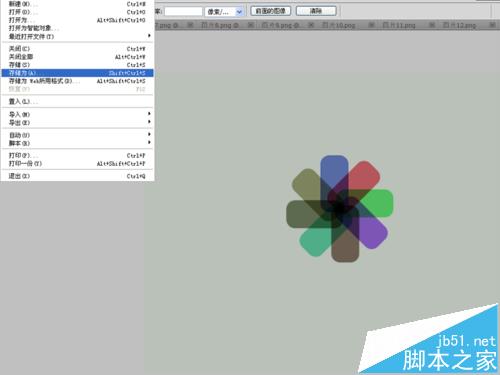Open 脚本 submenu
The image size is (500, 375).
coord(77,143)
